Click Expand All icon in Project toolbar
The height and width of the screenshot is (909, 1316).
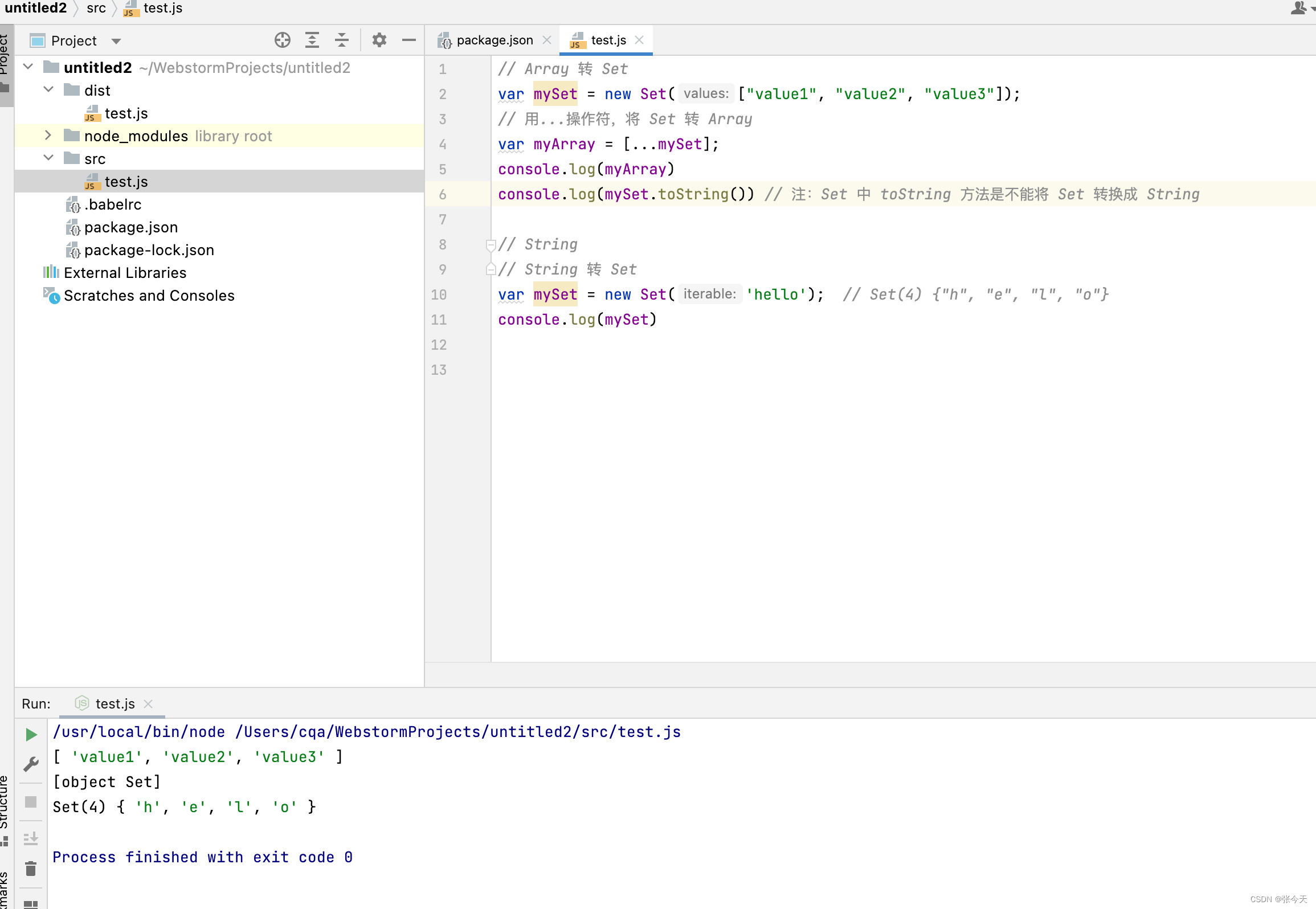[x=312, y=40]
